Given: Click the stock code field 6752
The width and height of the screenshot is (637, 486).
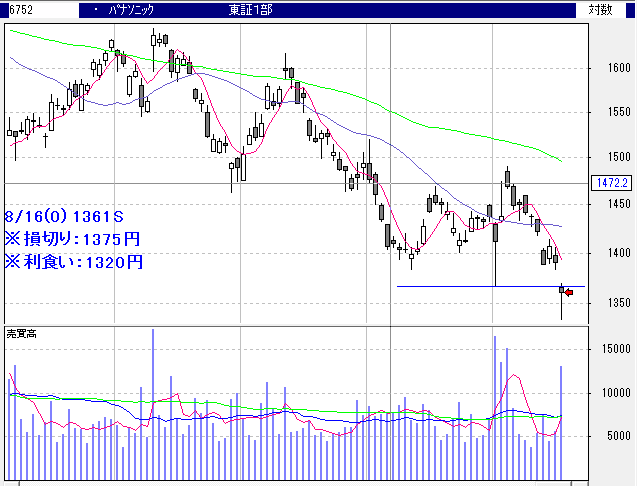Looking at the screenshot, I should click(21, 9).
